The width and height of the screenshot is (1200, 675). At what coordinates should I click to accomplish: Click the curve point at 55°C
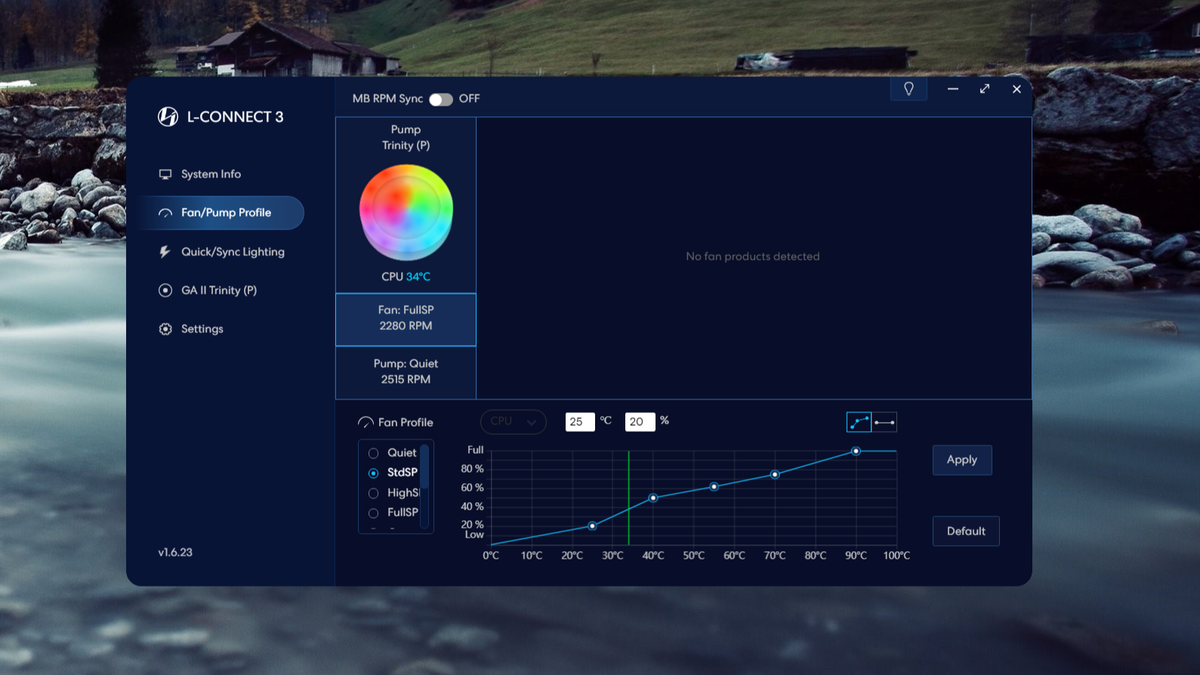(714, 487)
